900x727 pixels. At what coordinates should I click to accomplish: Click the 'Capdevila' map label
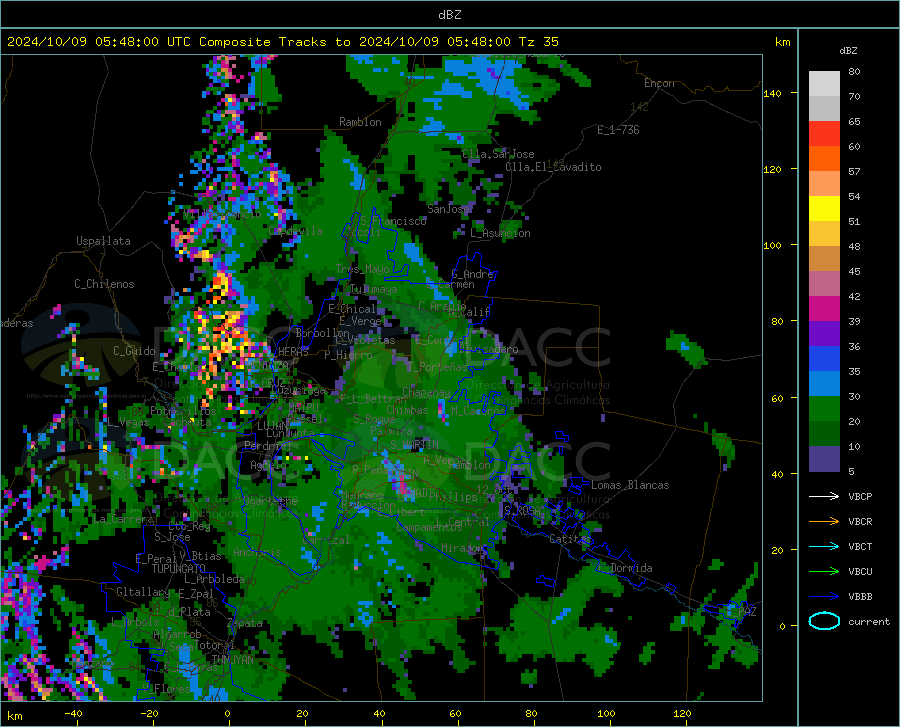296,231
